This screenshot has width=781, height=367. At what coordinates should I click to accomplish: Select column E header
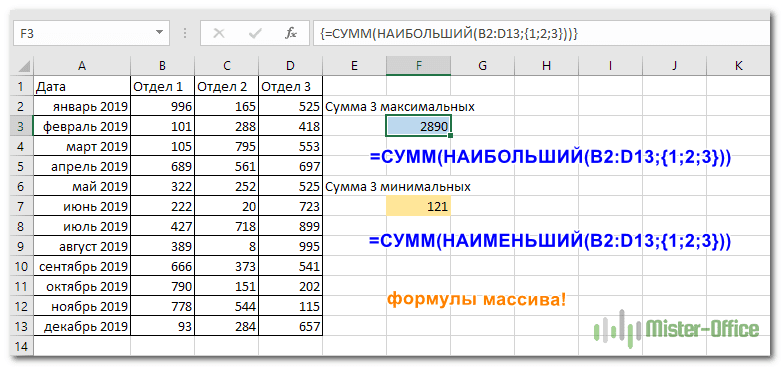point(354,66)
